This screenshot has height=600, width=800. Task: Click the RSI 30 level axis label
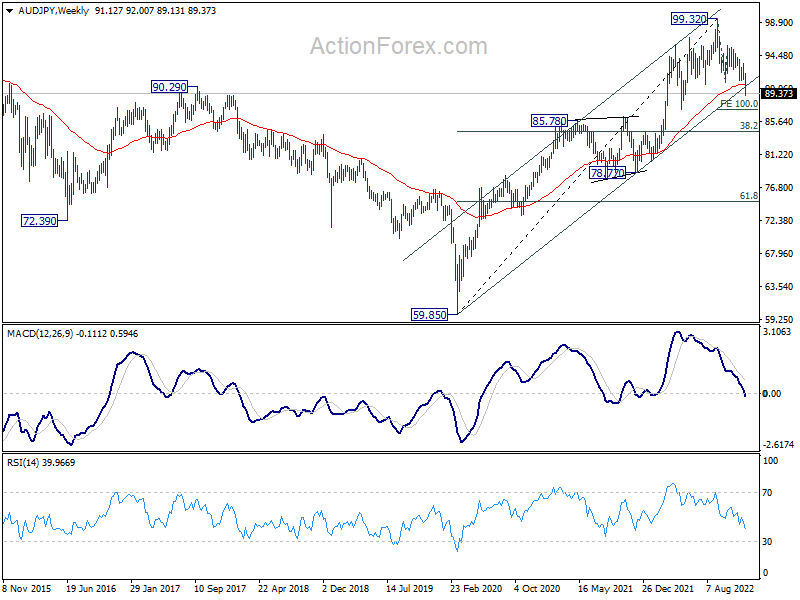tap(767, 541)
